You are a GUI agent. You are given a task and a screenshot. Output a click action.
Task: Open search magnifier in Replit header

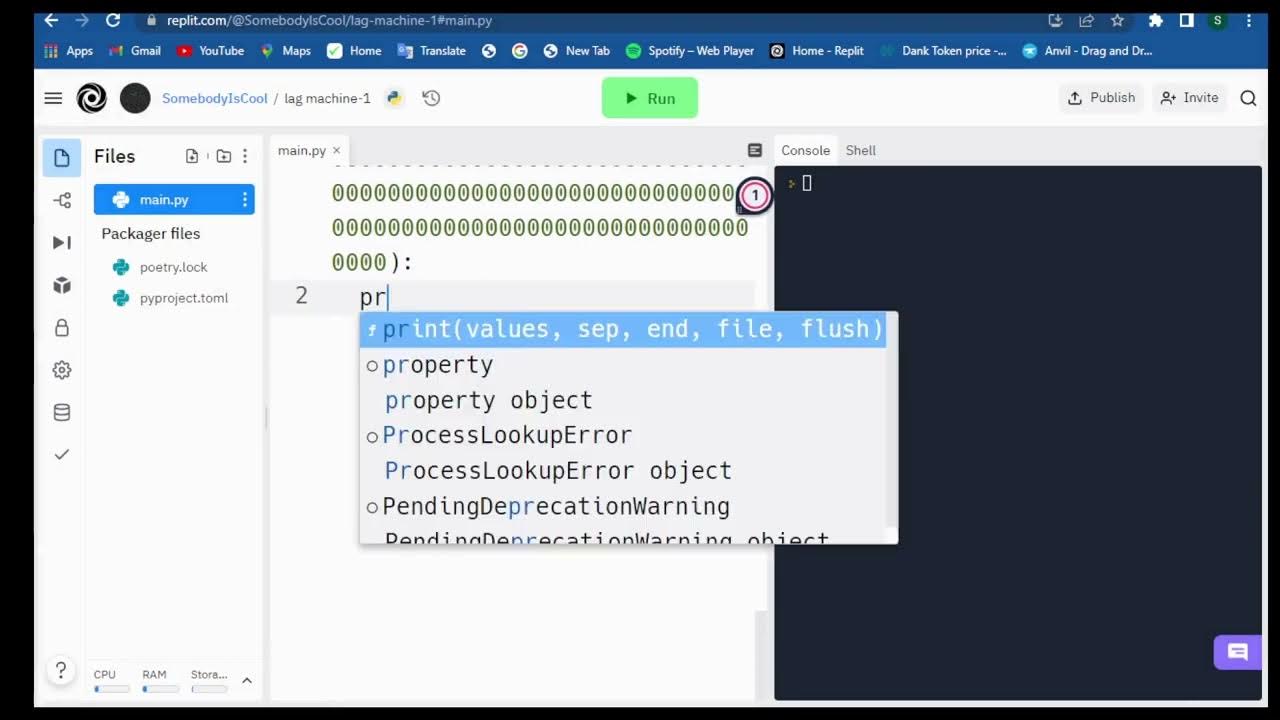coord(1248,98)
